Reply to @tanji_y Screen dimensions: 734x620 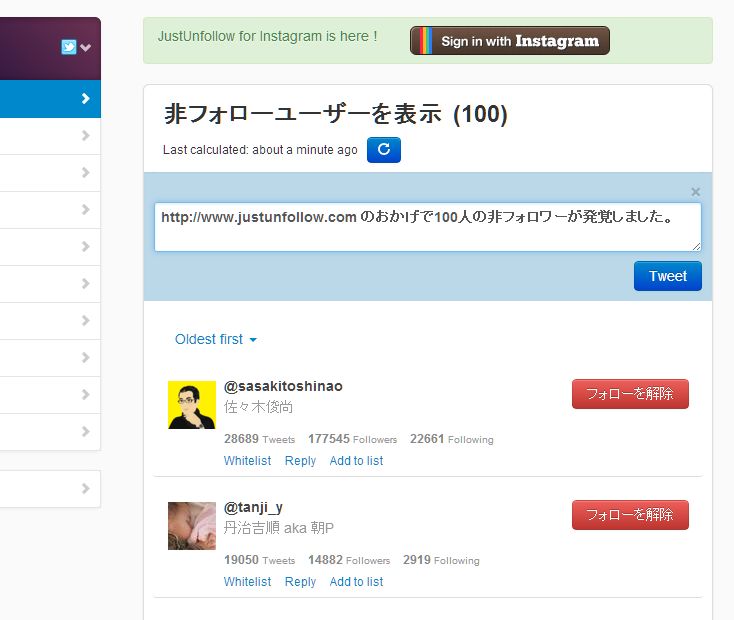(x=300, y=582)
